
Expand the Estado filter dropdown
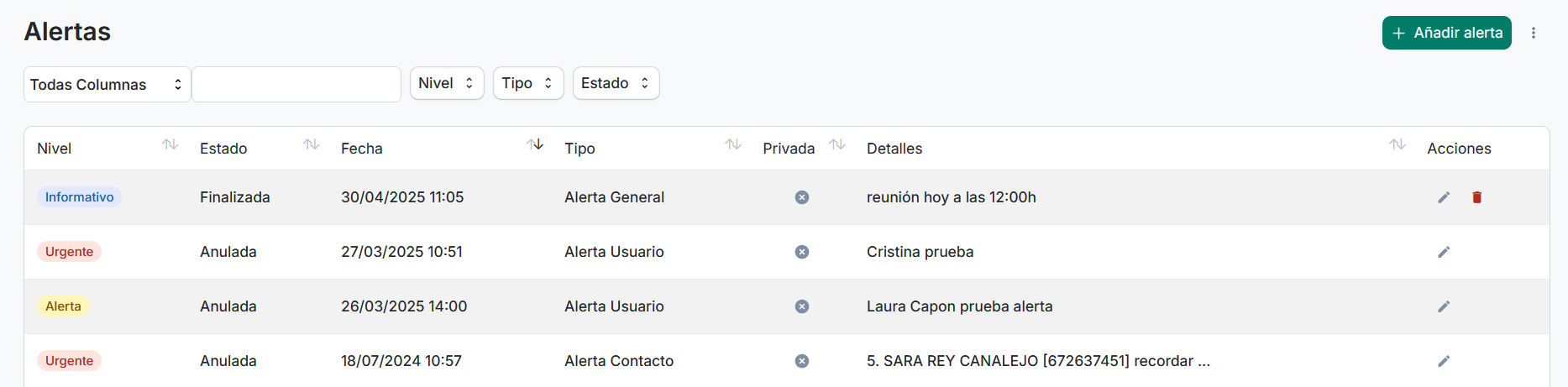coord(616,83)
